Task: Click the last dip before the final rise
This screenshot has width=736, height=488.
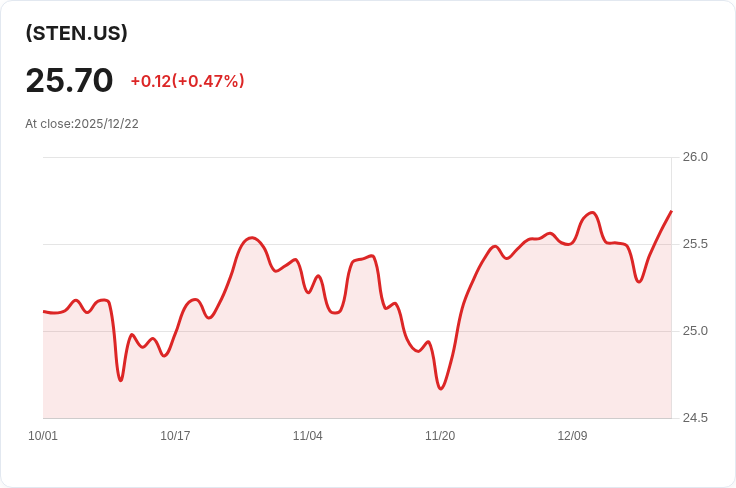Action: tap(639, 281)
